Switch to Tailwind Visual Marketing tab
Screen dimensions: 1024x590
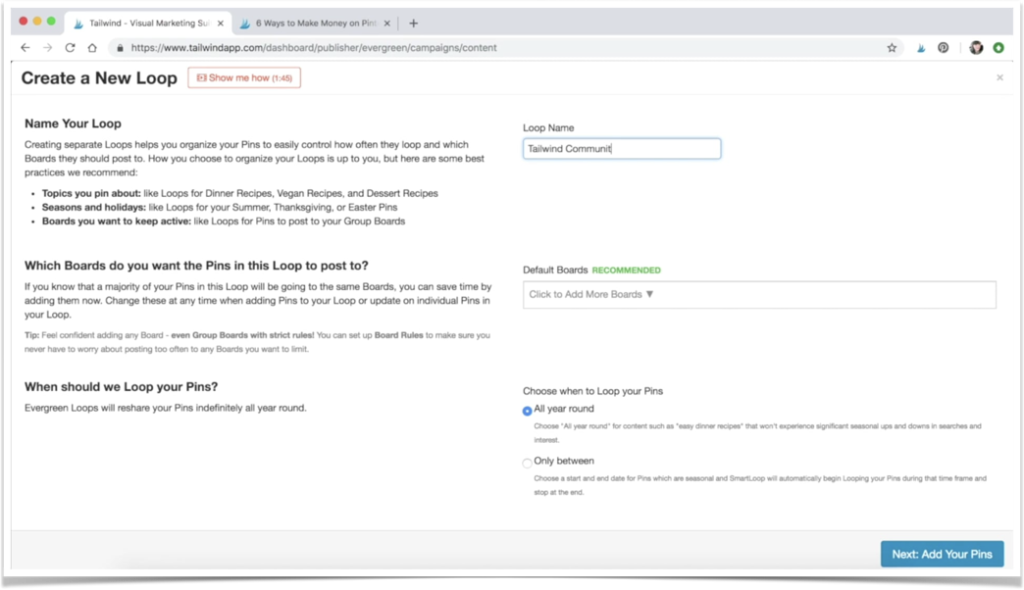149,23
